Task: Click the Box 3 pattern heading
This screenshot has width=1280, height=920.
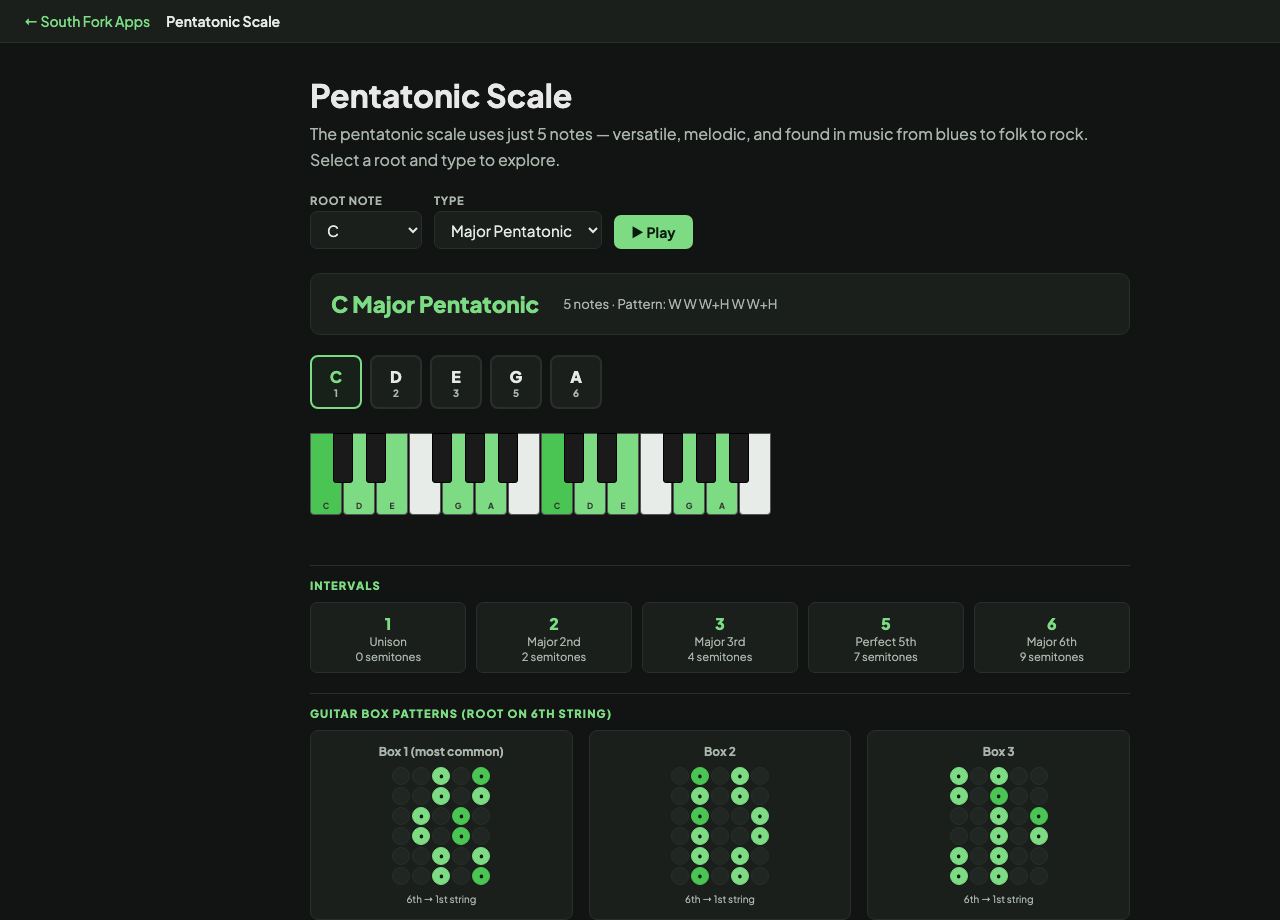Action: pyautogui.click(x=998, y=751)
